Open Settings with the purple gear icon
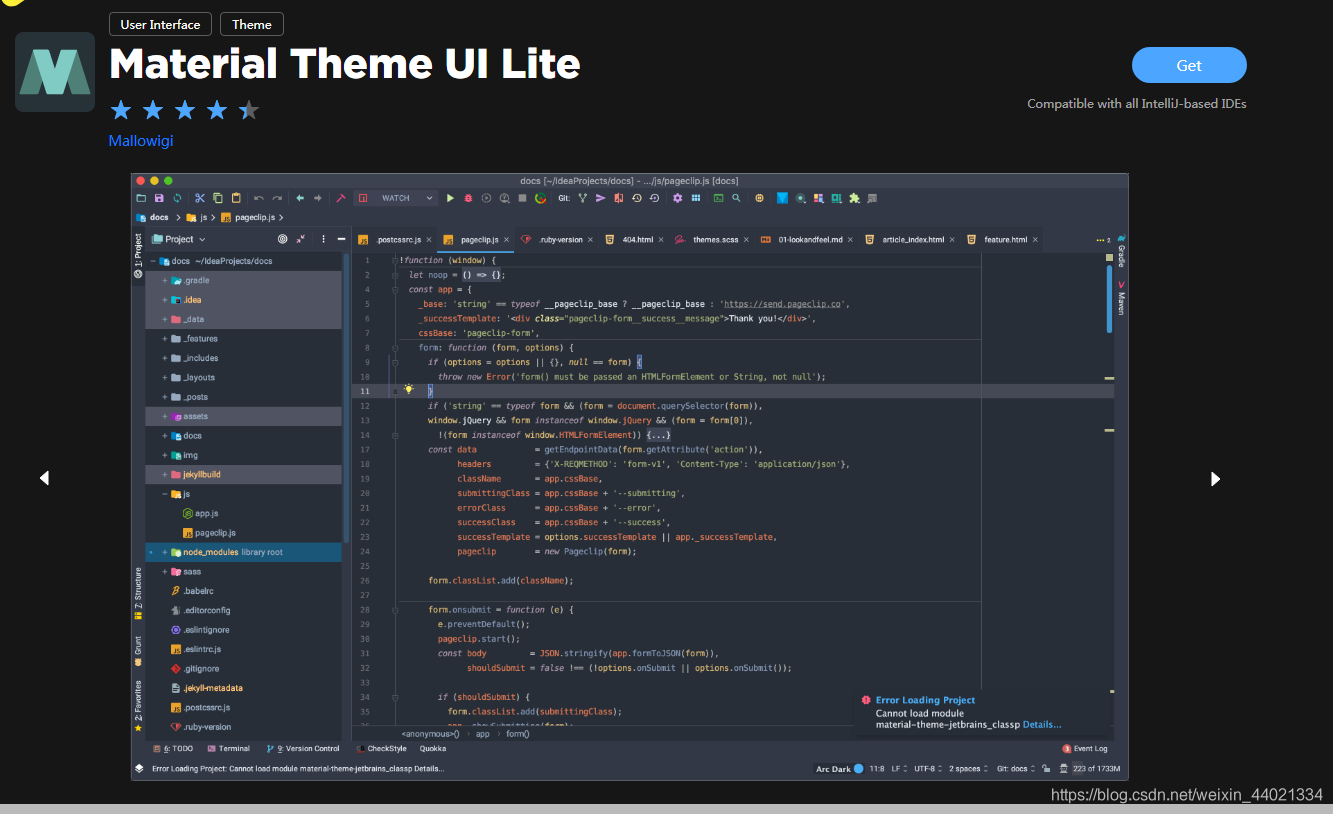1333x814 pixels. pos(677,198)
